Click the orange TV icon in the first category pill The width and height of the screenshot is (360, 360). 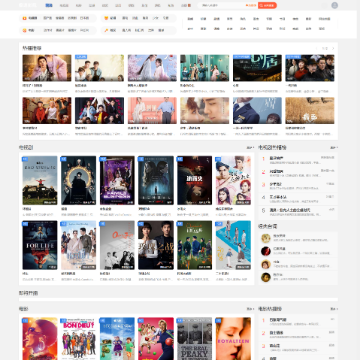[24, 18]
